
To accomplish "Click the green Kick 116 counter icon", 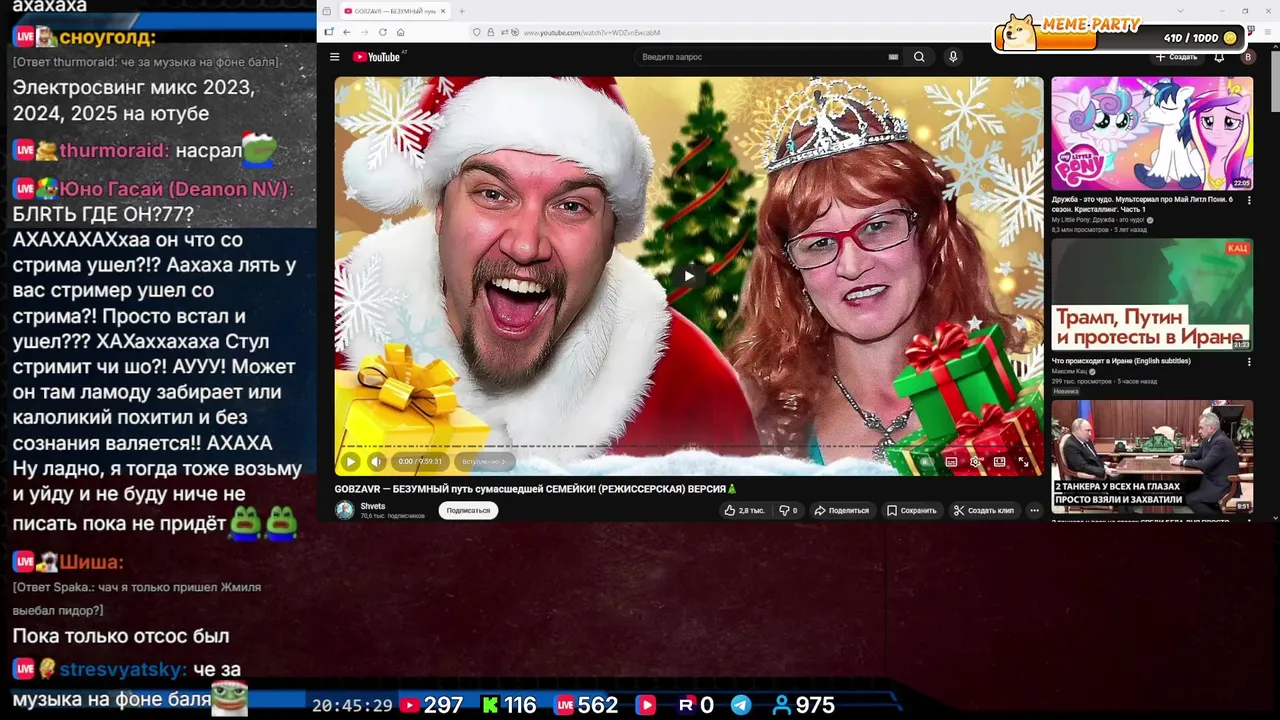I will tap(490, 705).
